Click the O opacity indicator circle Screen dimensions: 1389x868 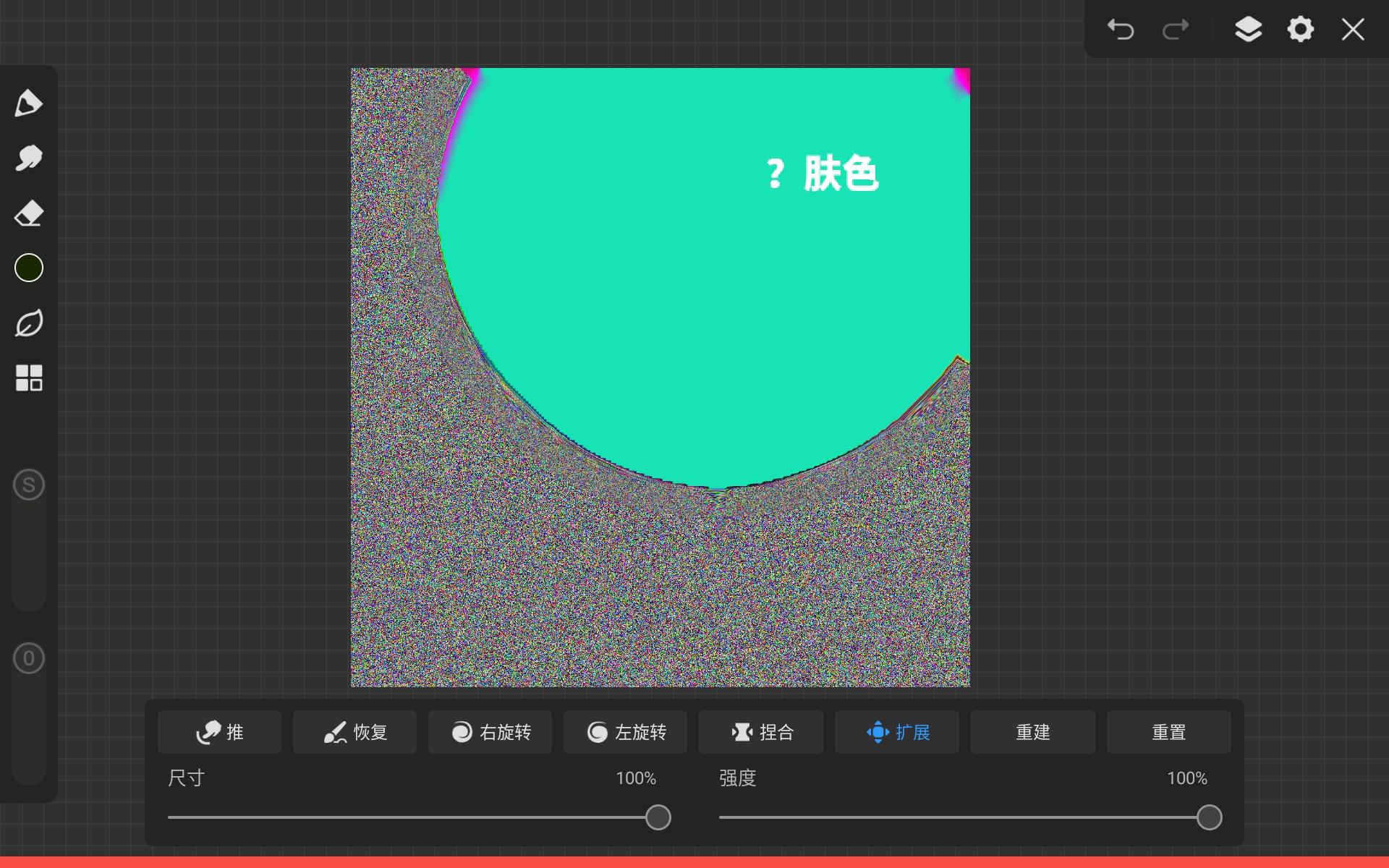[29, 658]
